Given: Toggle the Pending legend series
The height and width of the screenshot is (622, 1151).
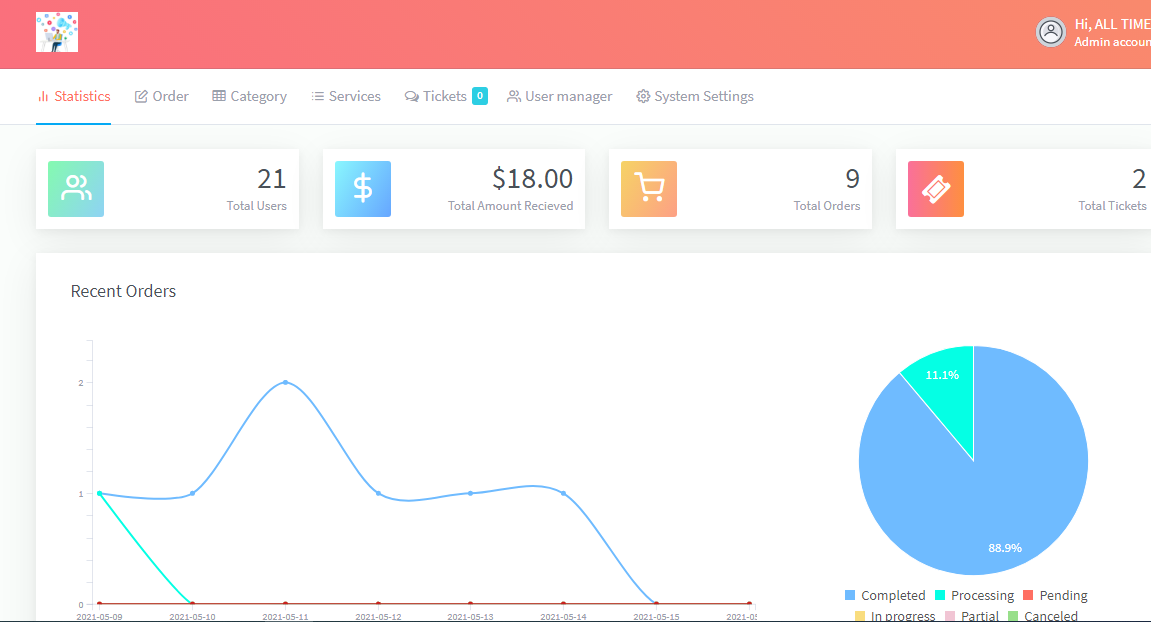Looking at the screenshot, I should pyautogui.click(x=1054, y=595).
